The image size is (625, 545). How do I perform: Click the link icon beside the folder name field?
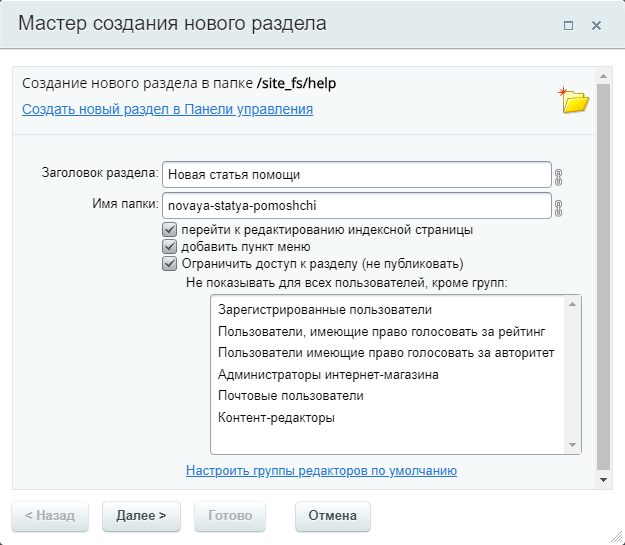pyautogui.click(x=558, y=208)
